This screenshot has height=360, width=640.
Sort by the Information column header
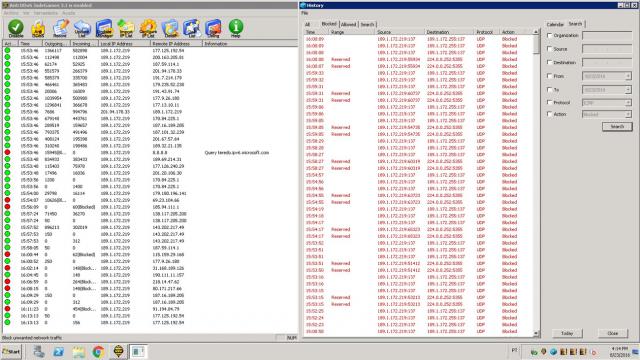click(249, 44)
